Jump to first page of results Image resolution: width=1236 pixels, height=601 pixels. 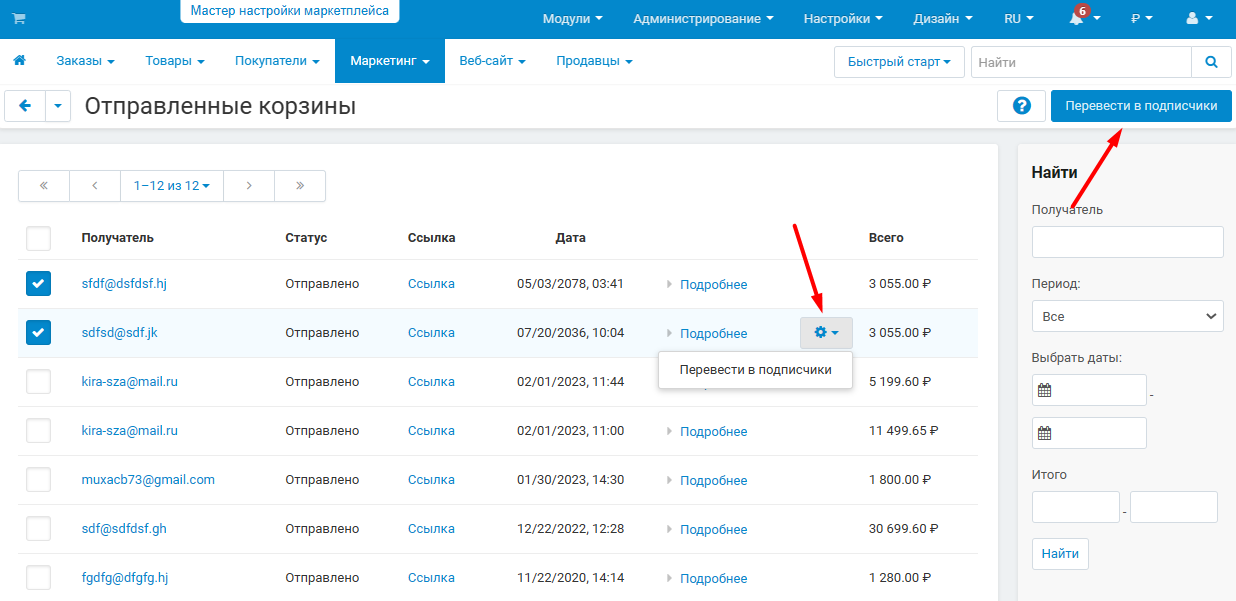pos(44,186)
